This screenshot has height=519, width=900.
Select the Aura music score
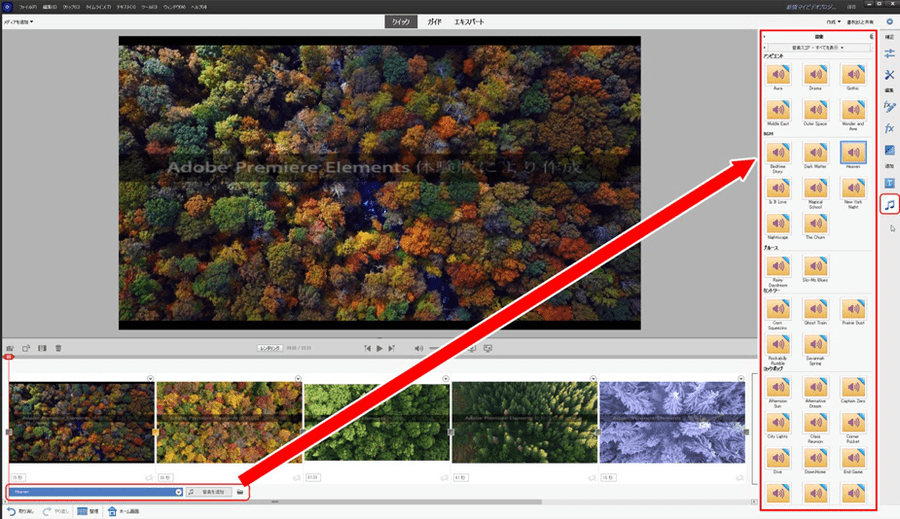(778, 77)
